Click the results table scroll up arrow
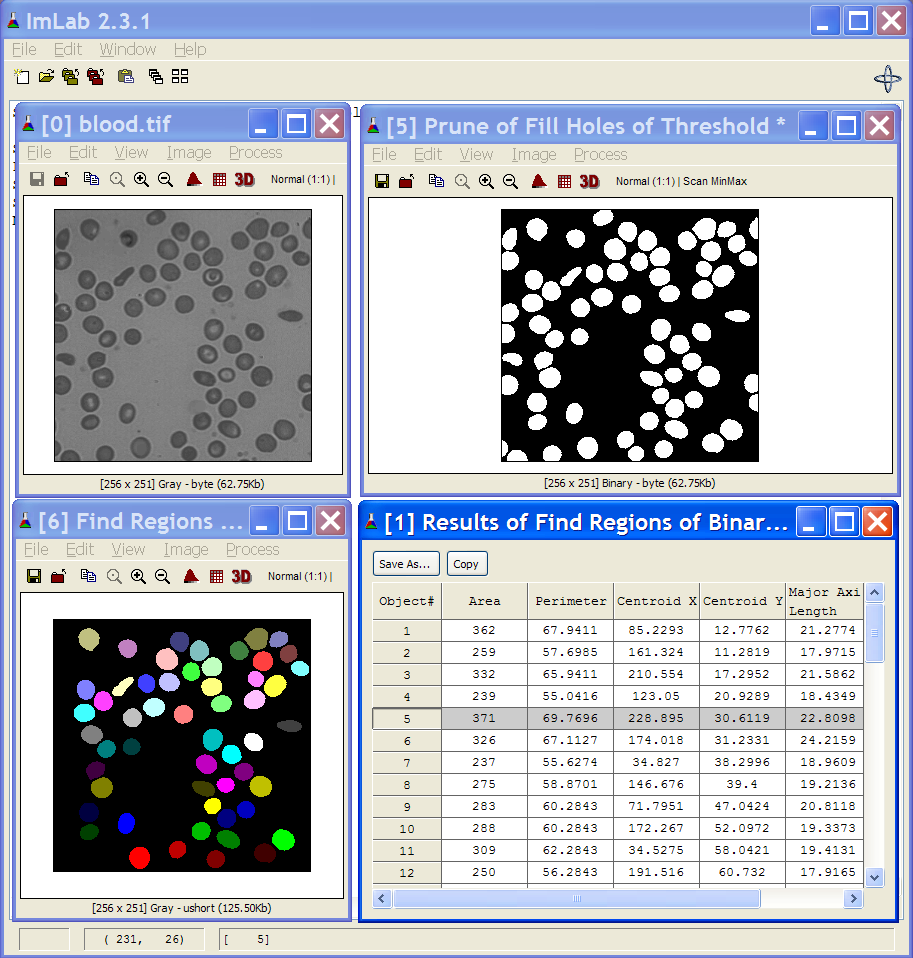The height and width of the screenshot is (958, 913). pyautogui.click(x=874, y=592)
